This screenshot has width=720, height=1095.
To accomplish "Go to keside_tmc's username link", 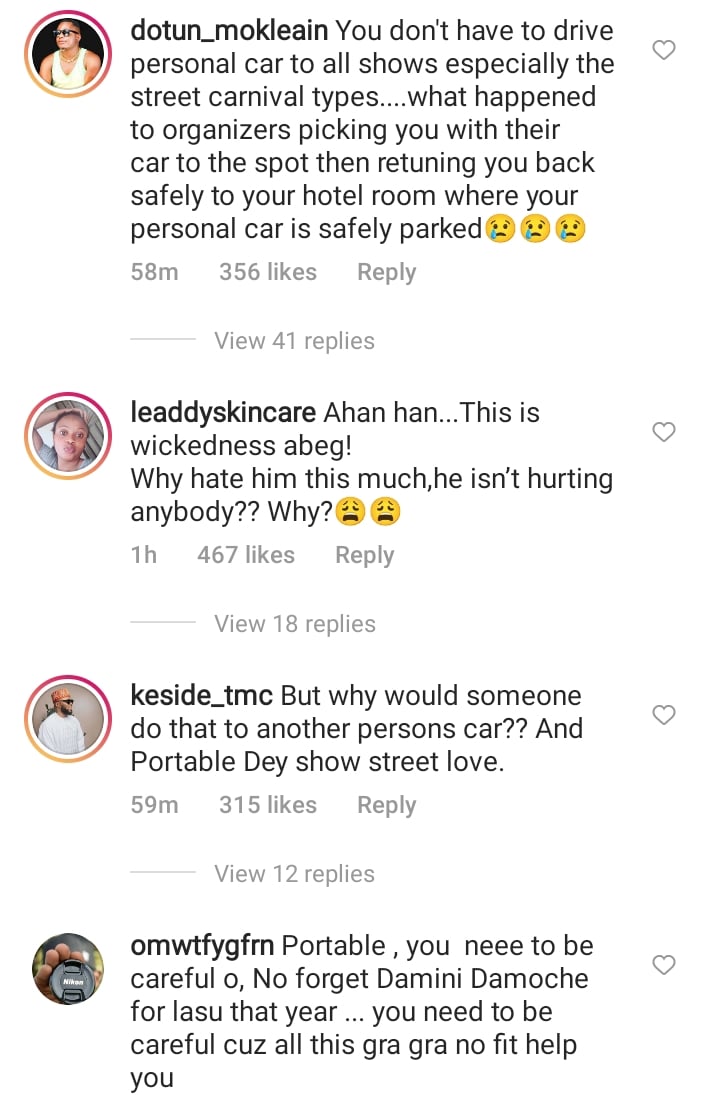I will click(x=202, y=696).
